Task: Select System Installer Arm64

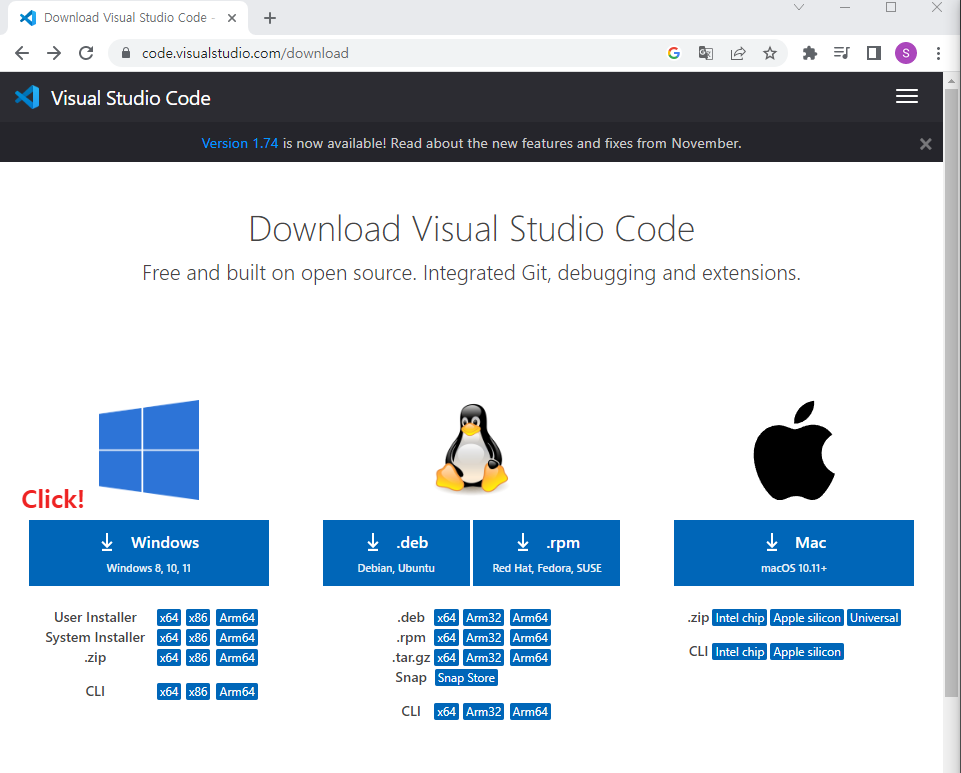Action: [237, 638]
